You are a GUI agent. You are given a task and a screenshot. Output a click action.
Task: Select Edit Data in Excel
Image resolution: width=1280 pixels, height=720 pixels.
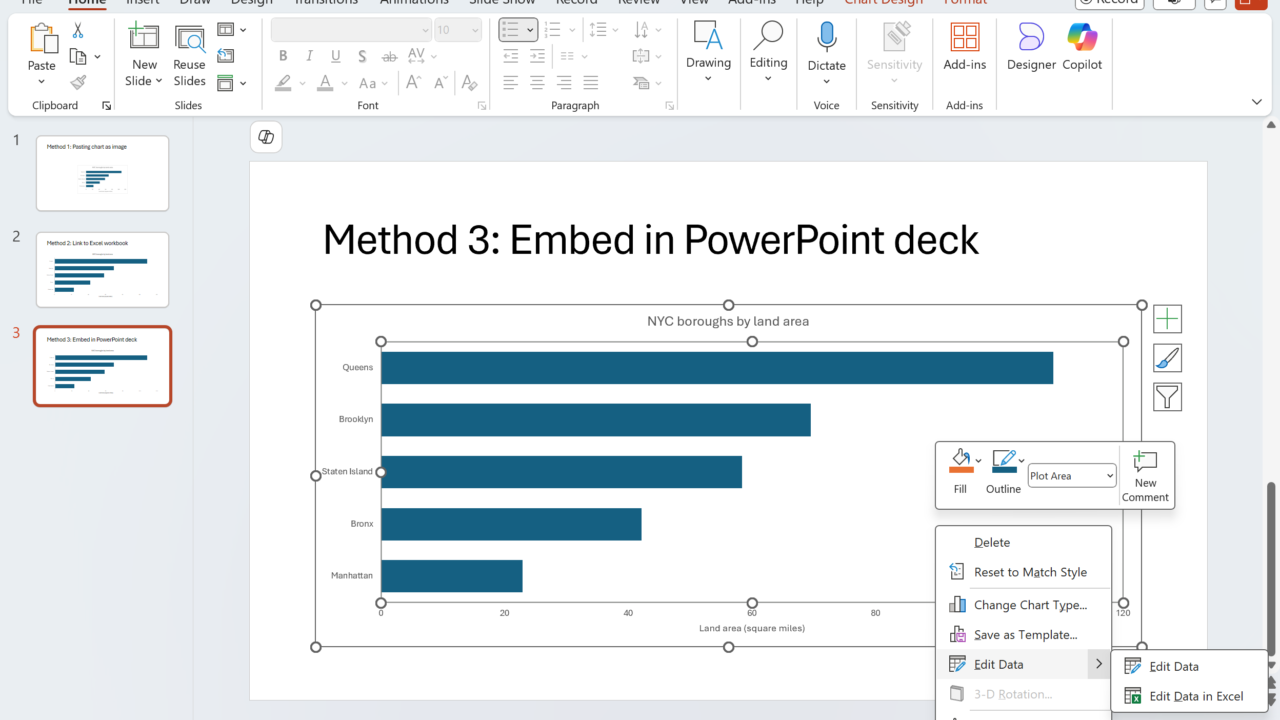[x=1196, y=696]
